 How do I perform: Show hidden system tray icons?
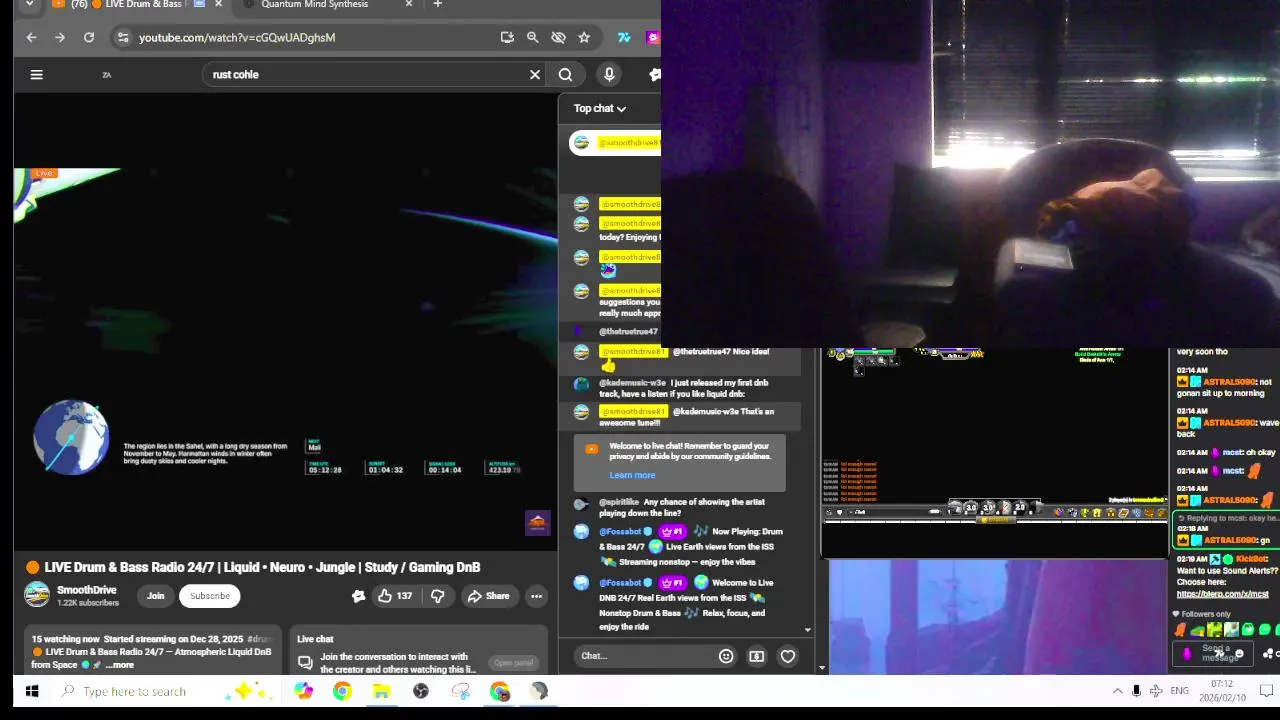click(1117, 691)
